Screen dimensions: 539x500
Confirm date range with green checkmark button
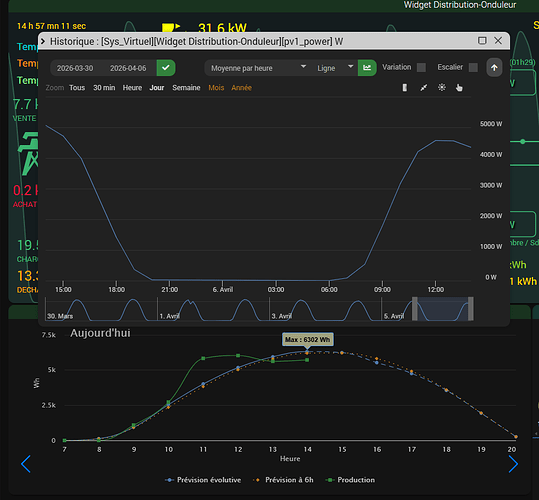pyautogui.click(x=166, y=68)
